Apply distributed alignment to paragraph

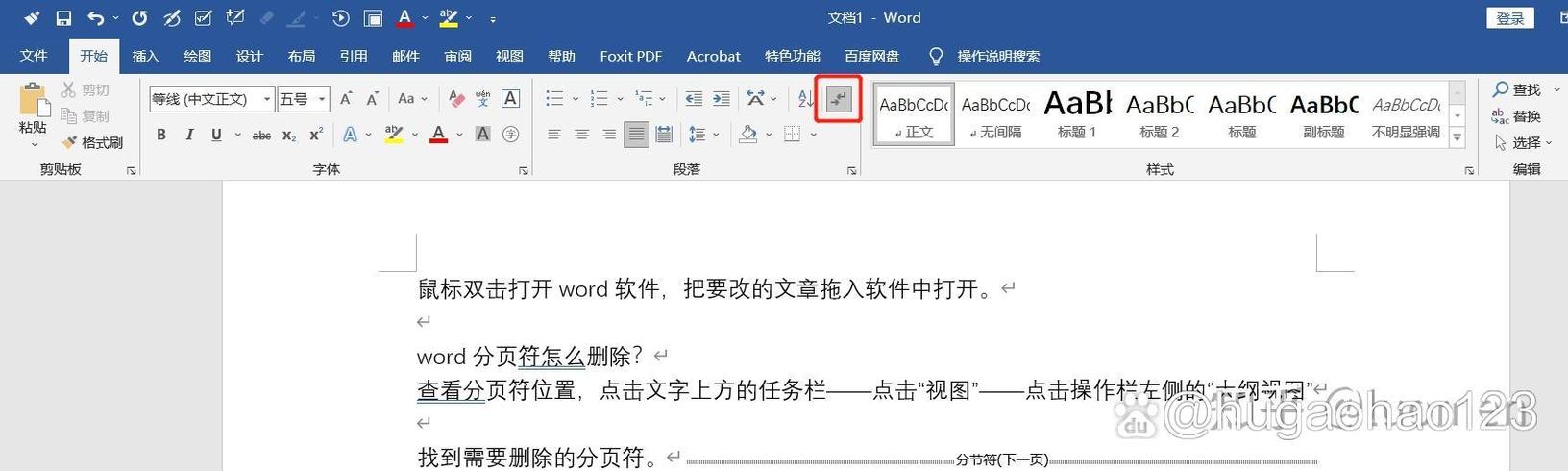pyautogui.click(x=664, y=135)
